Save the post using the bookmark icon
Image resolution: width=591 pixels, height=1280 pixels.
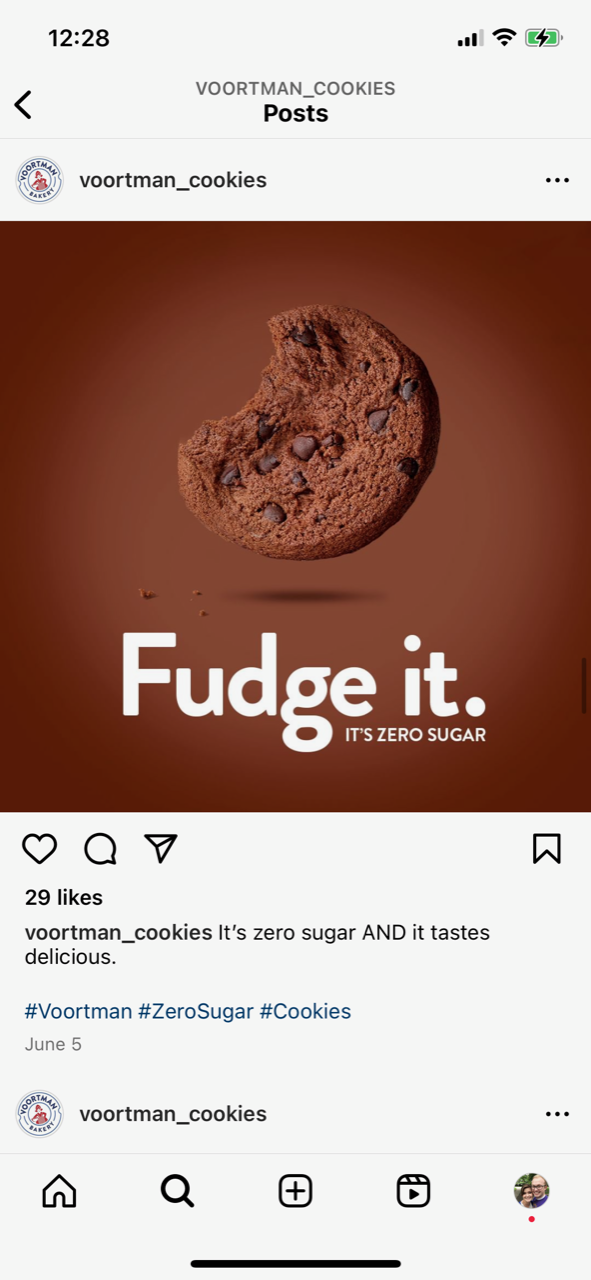click(x=547, y=849)
